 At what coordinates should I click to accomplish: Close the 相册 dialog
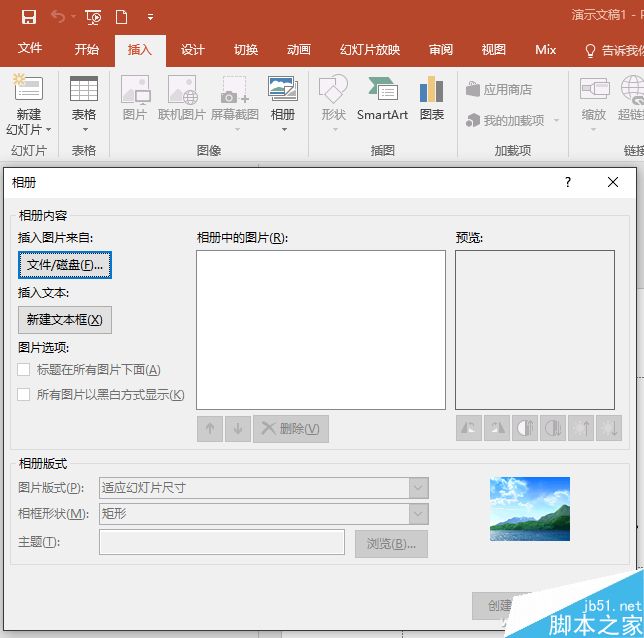(x=613, y=182)
